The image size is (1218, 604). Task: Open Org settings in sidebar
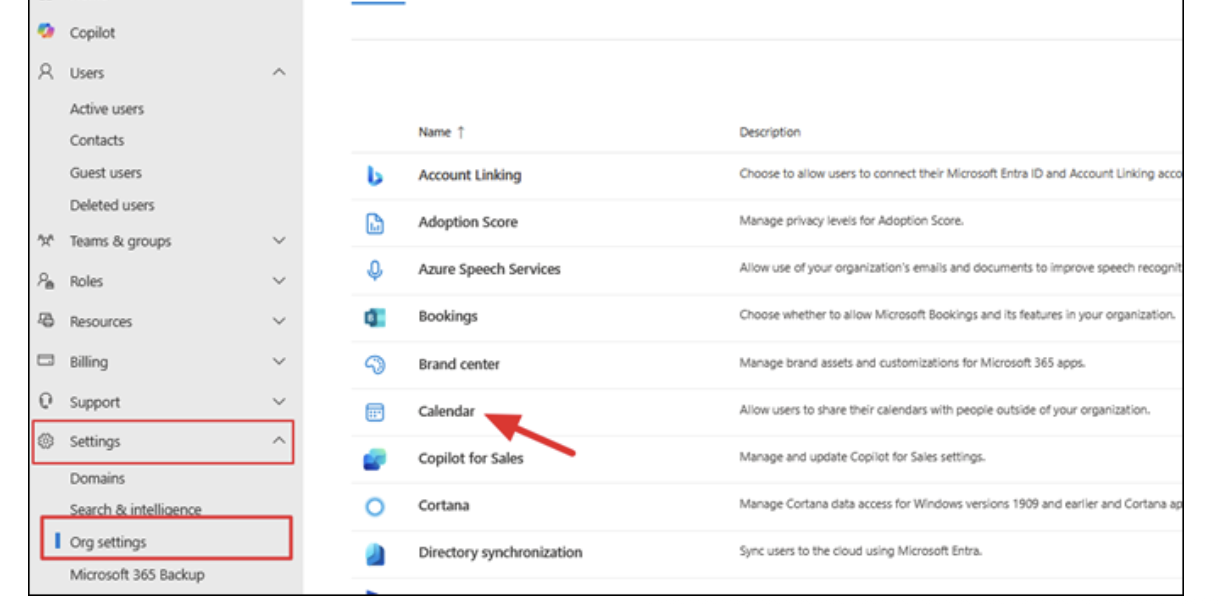(x=108, y=542)
